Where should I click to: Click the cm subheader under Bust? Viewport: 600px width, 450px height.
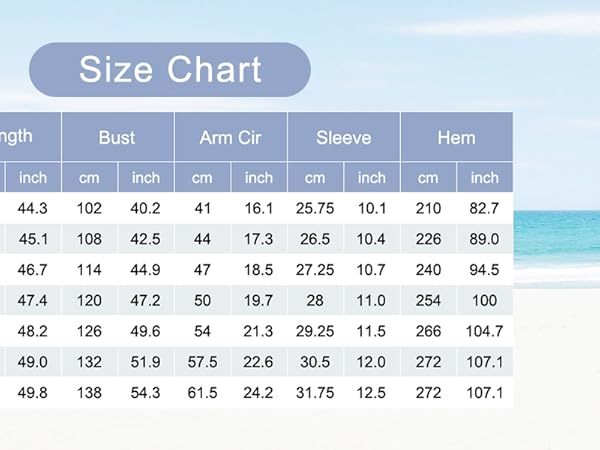click(x=90, y=178)
